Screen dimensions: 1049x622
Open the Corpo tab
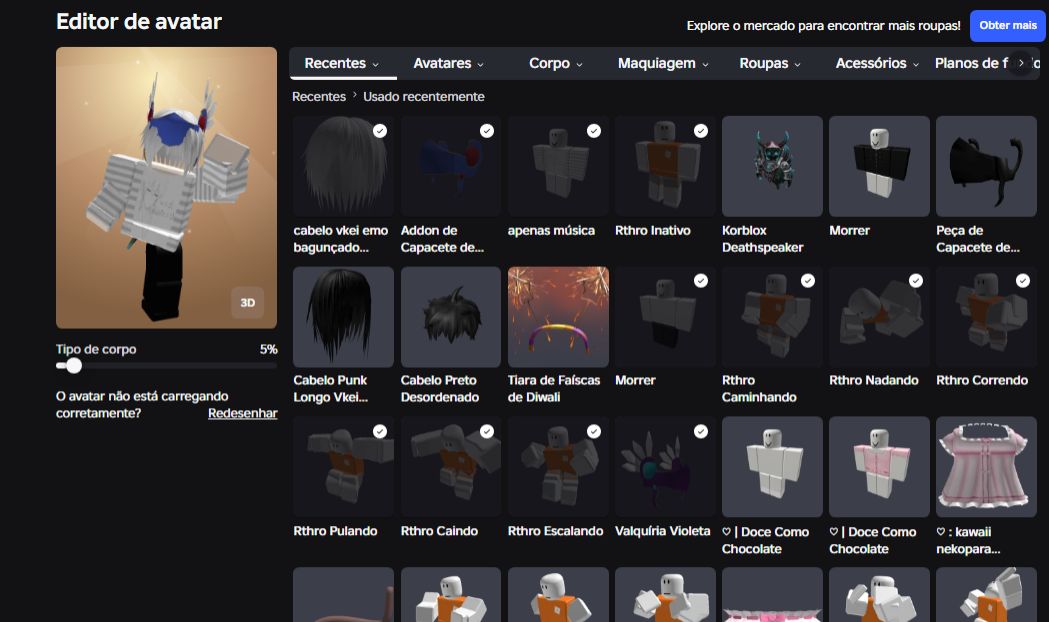(x=555, y=64)
